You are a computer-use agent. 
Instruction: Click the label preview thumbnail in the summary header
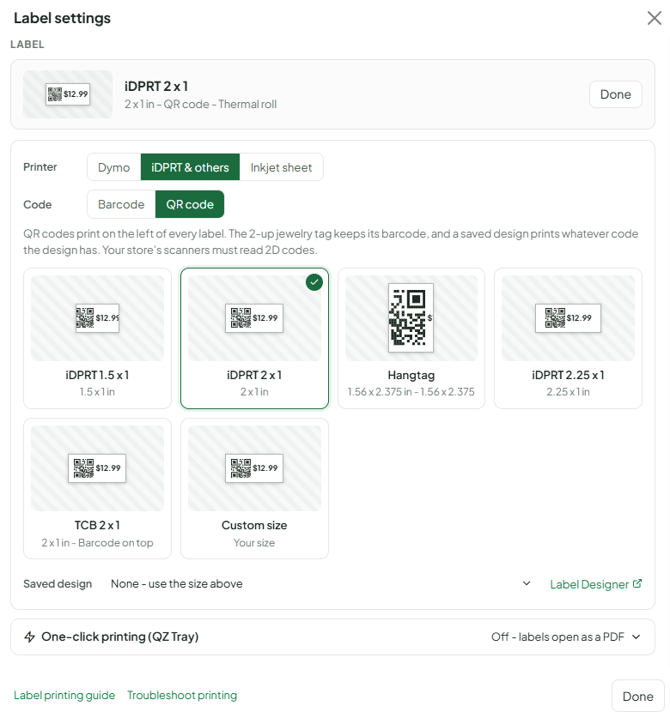point(68,94)
